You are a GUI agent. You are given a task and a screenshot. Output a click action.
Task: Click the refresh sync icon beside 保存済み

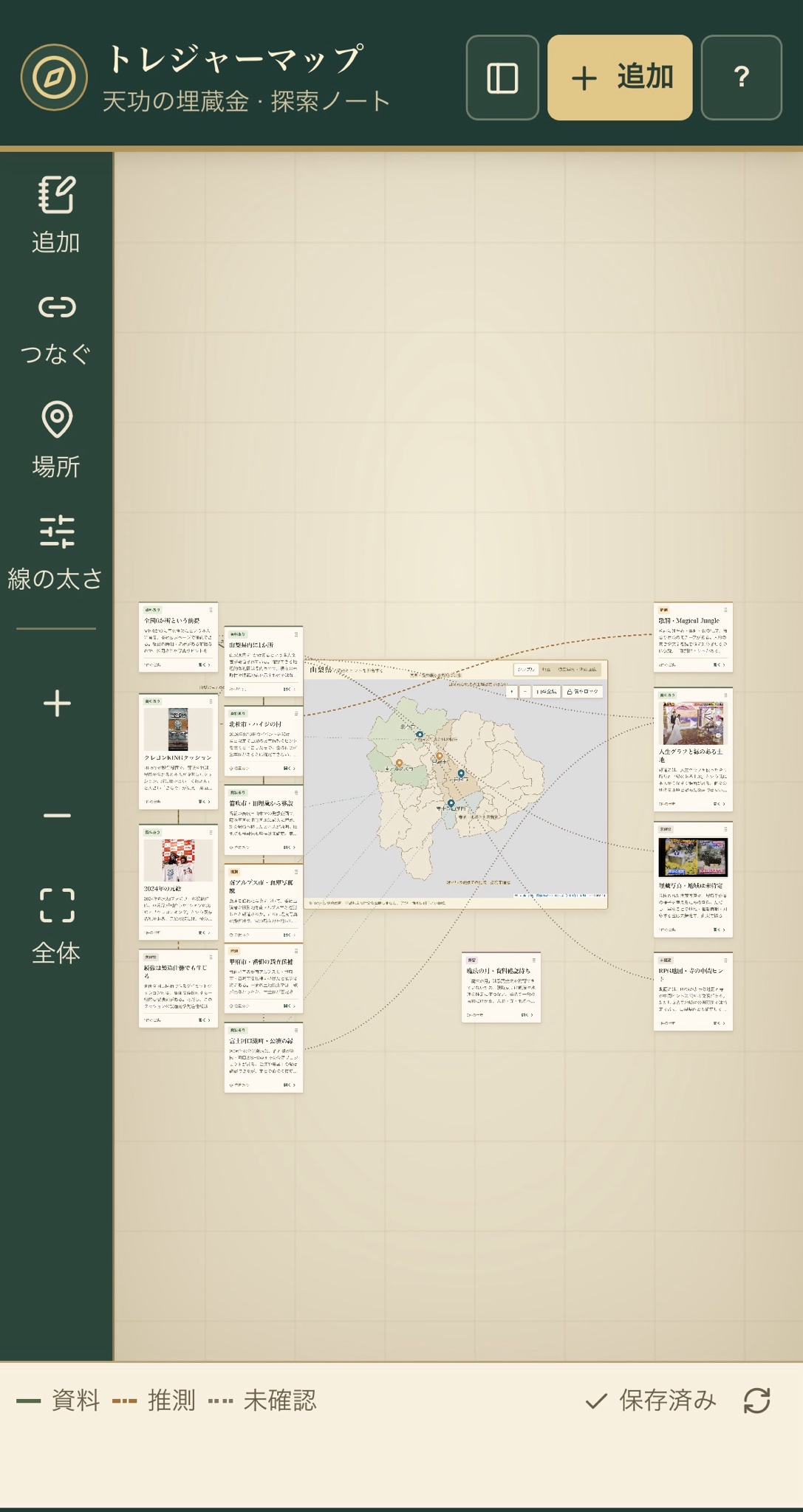click(x=757, y=1401)
